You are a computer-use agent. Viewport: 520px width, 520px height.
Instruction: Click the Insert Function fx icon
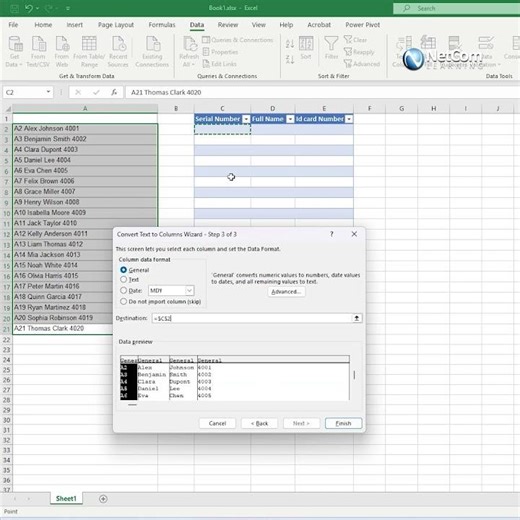tap(114, 92)
